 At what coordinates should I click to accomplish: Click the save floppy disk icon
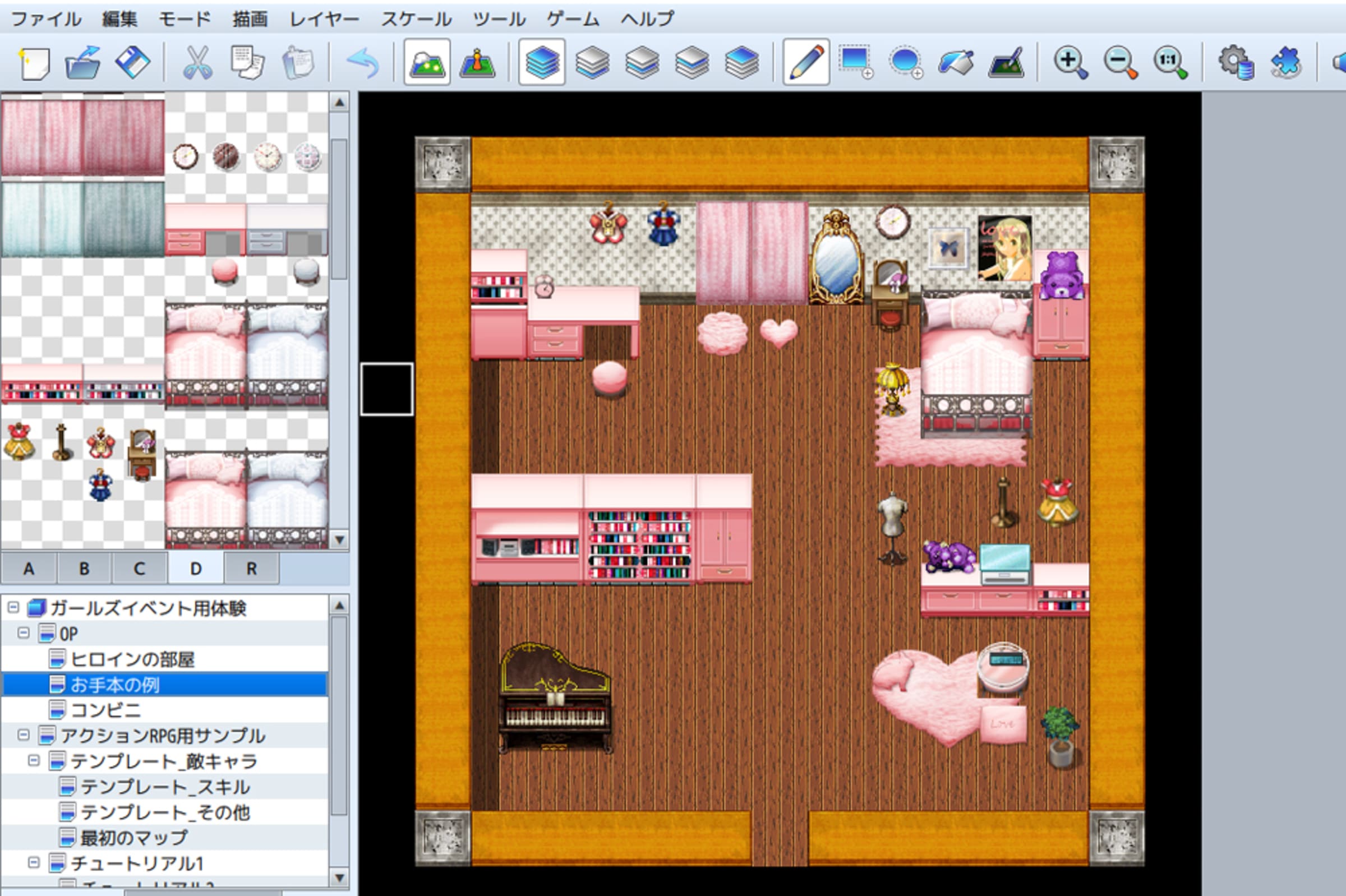[x=132, y=62]
